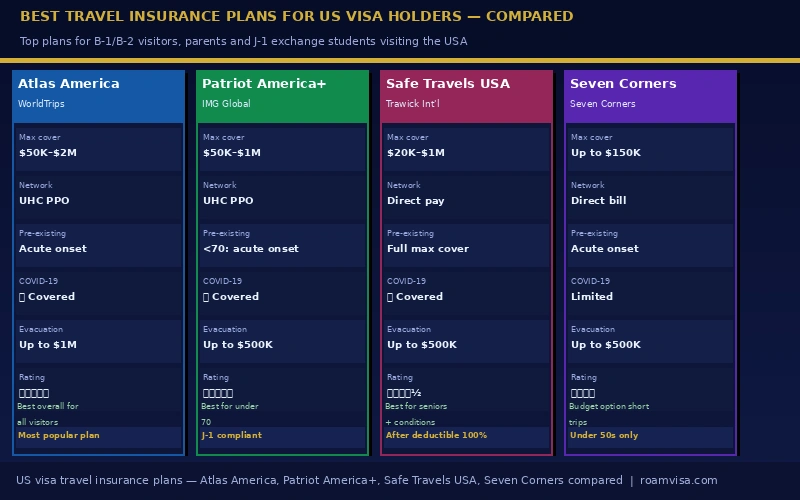Click "Acute onset" in the Seven Corners card
The width and height of the screenshot is (800, 500).
tap(605, 248)
